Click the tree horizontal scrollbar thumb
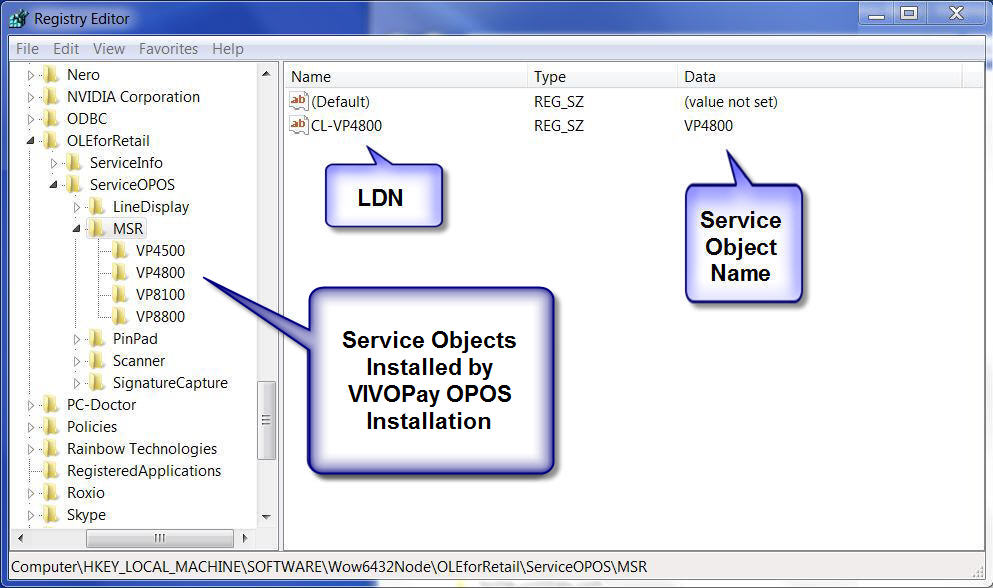Screen dimensions: 993x588 [160, 539]
